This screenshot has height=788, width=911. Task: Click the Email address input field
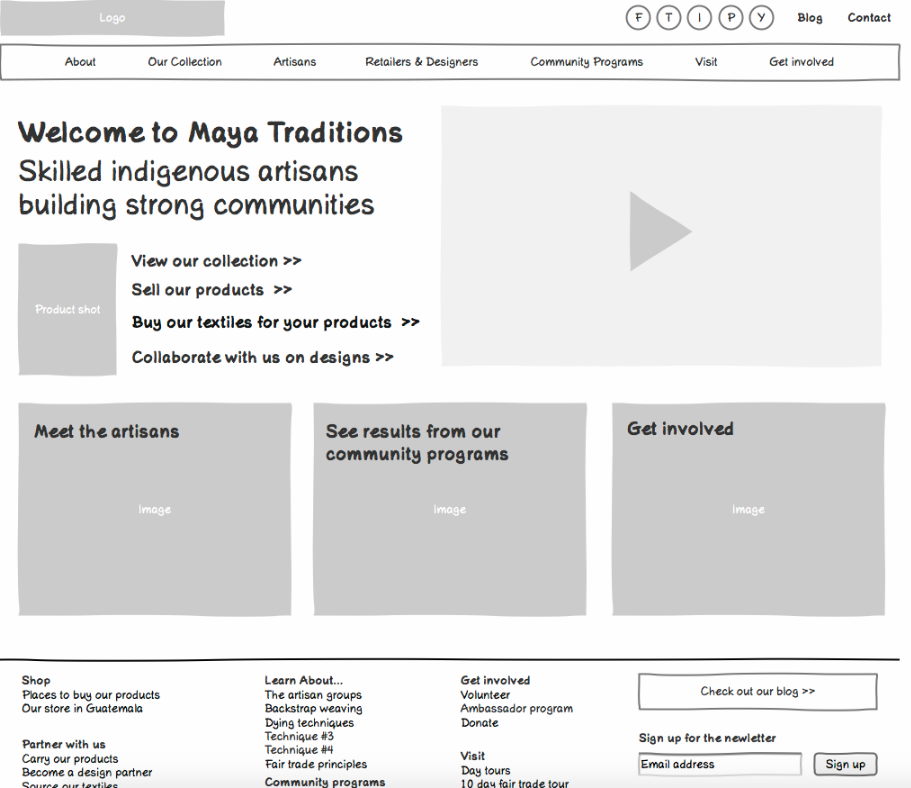(x=719, y=763)
